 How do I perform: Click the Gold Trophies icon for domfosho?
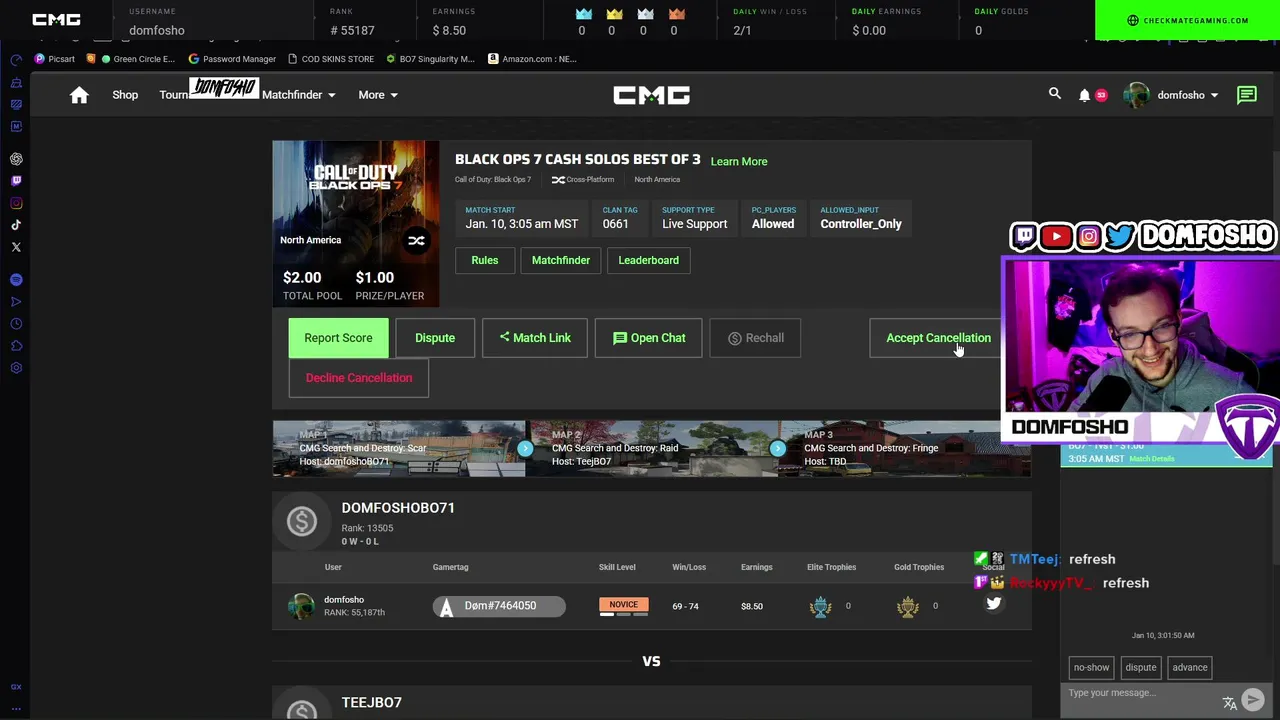907,606
